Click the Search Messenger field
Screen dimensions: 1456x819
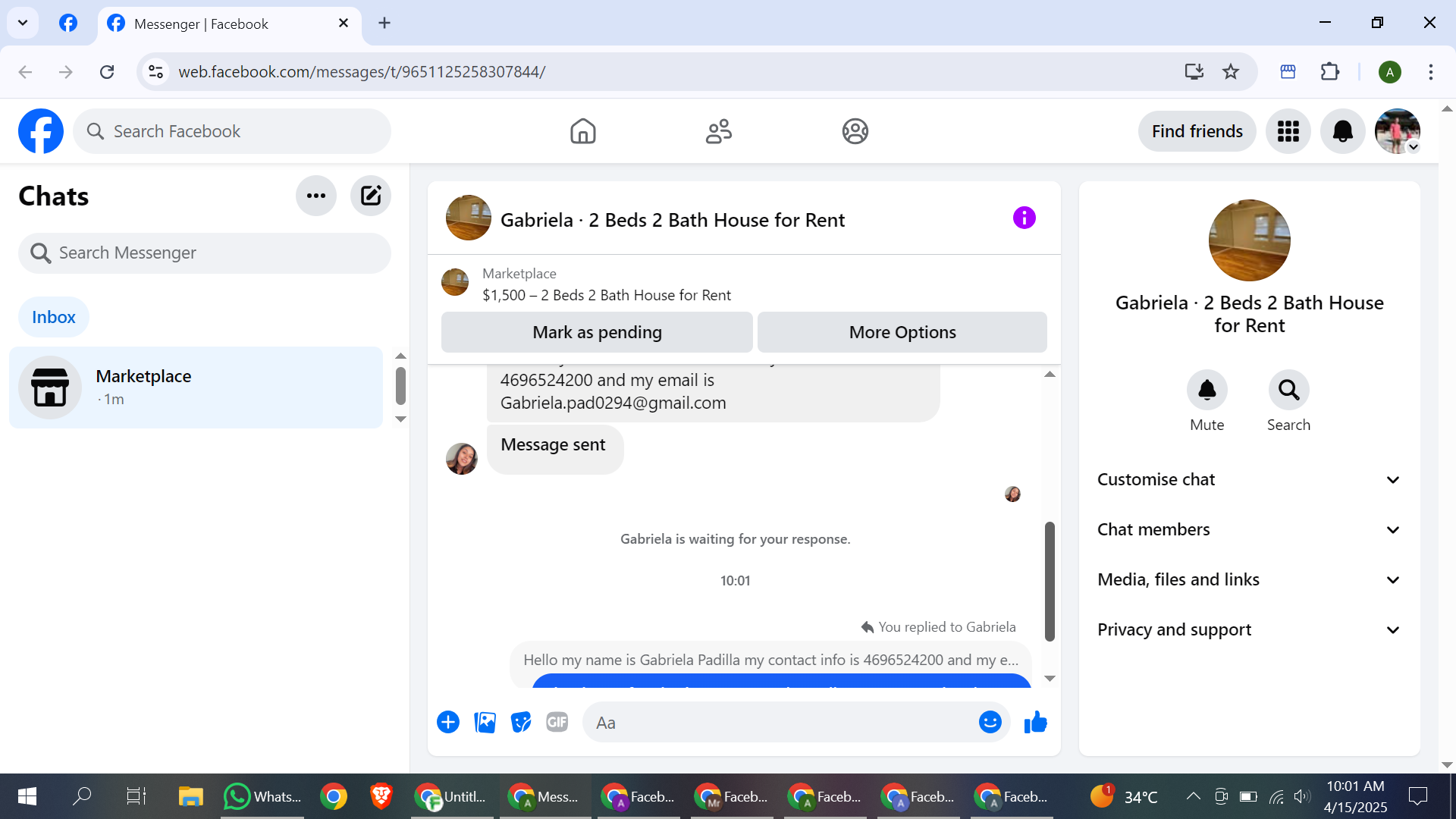(x=205, y=253)
